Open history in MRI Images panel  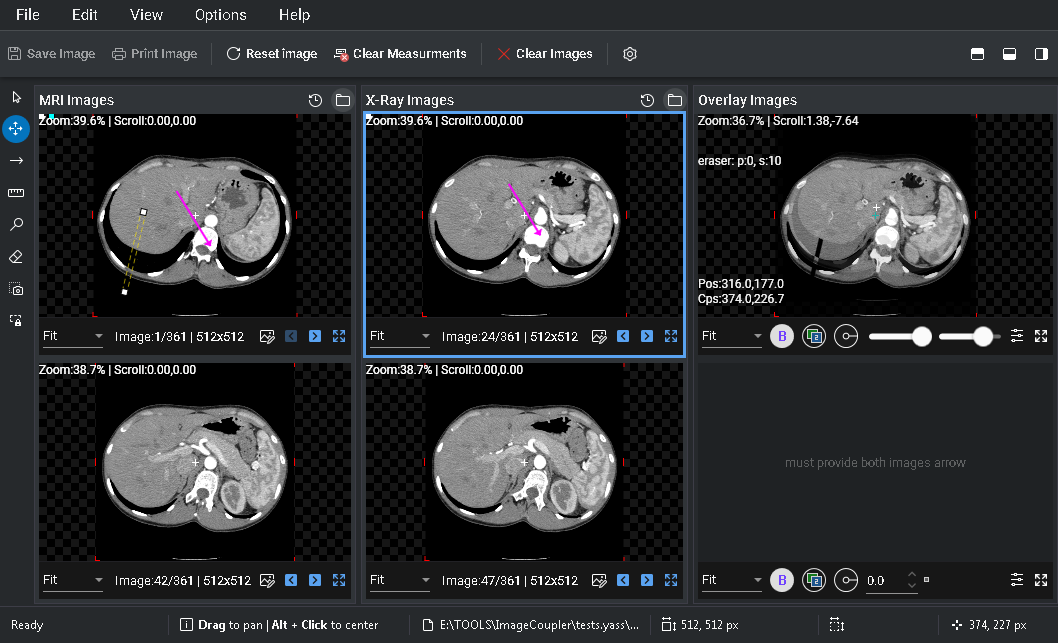[x=315, y=101]
